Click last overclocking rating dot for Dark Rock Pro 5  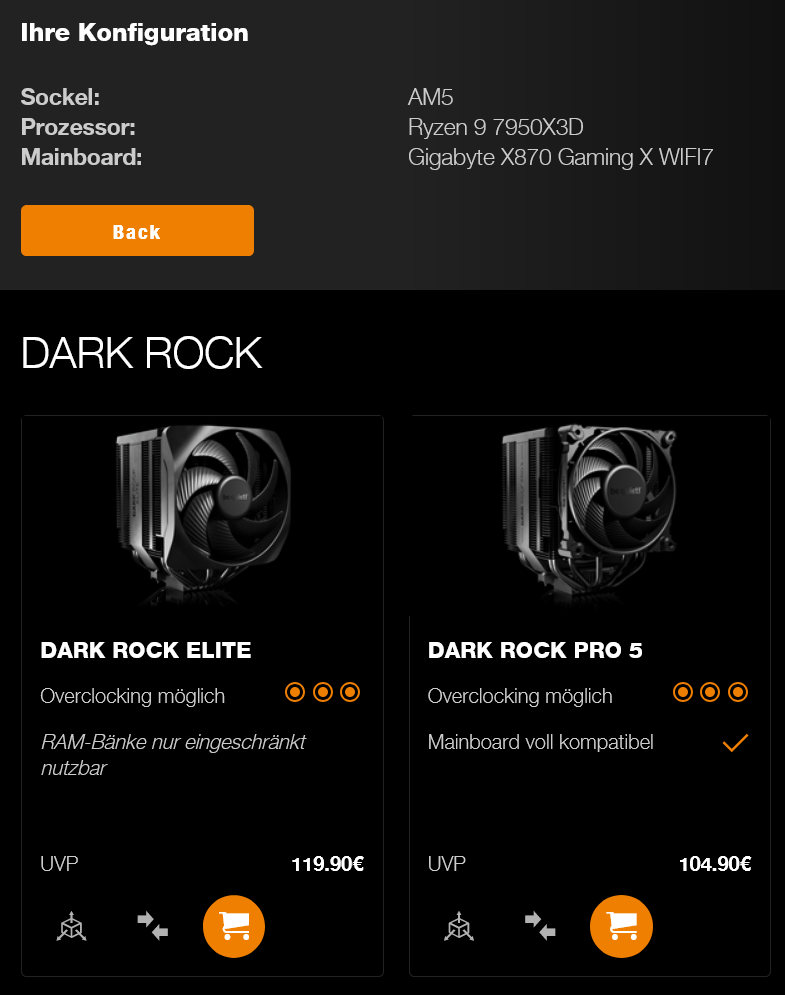(x=737, y=692)
